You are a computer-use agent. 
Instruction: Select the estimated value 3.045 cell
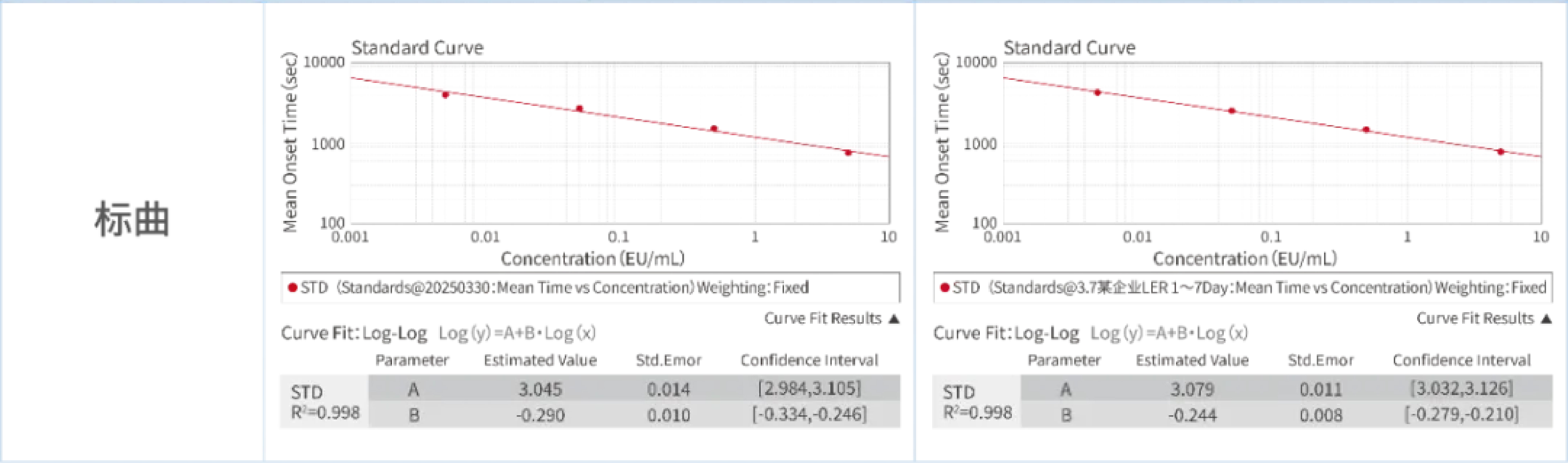pyautogui.click(x=540, y=389)
